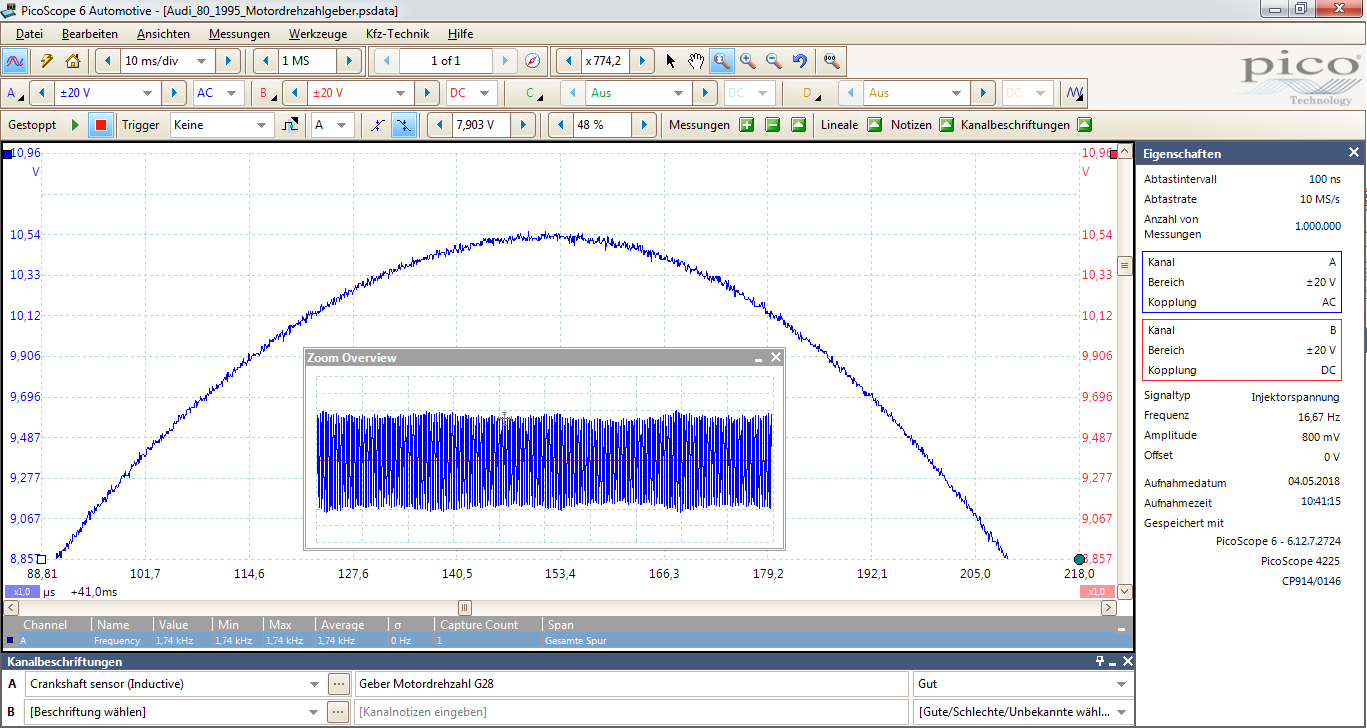Start capture with the green play button
The image size is (1367, 728).
coord(75,125)
